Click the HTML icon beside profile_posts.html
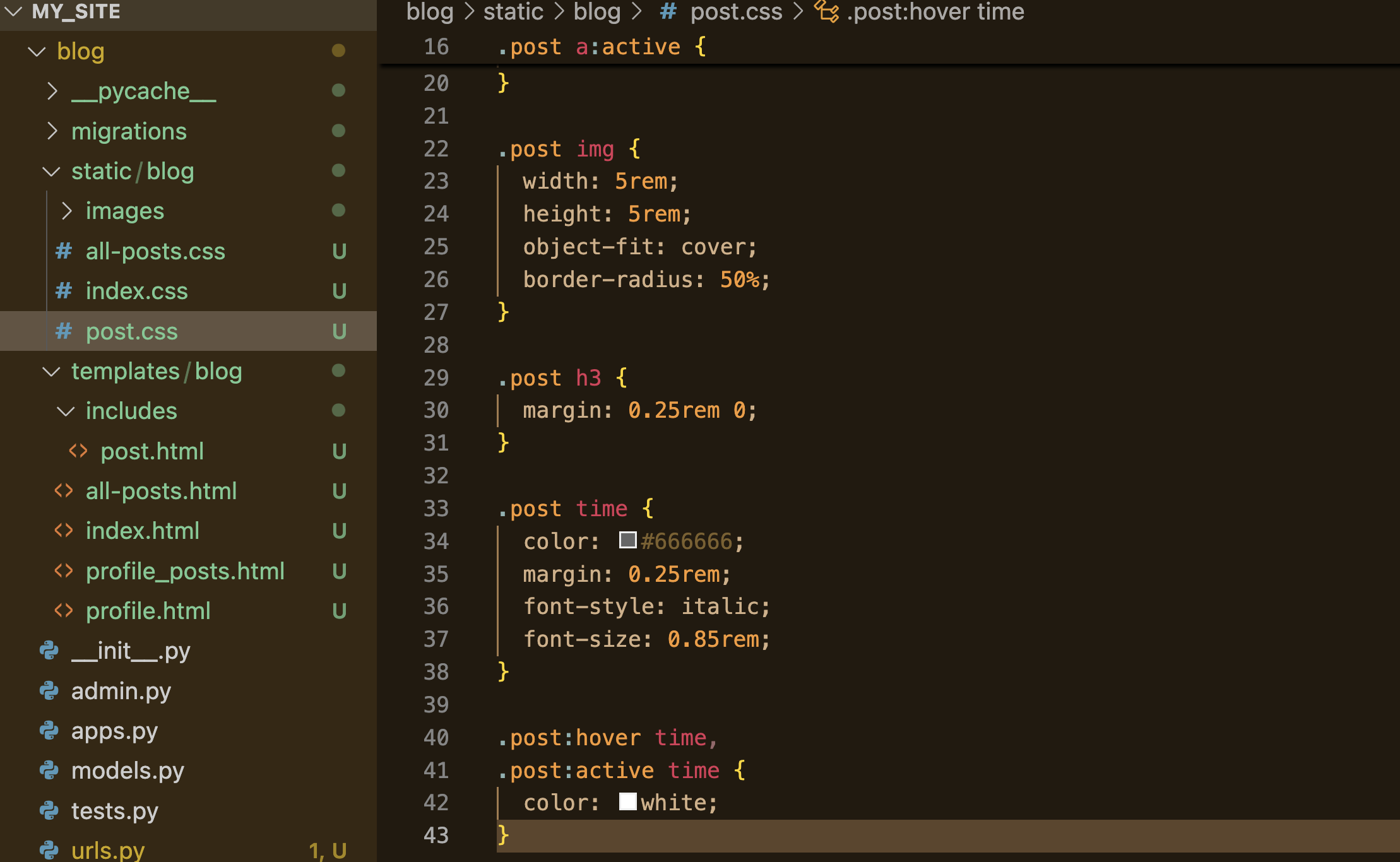 (x=64, y=570)
